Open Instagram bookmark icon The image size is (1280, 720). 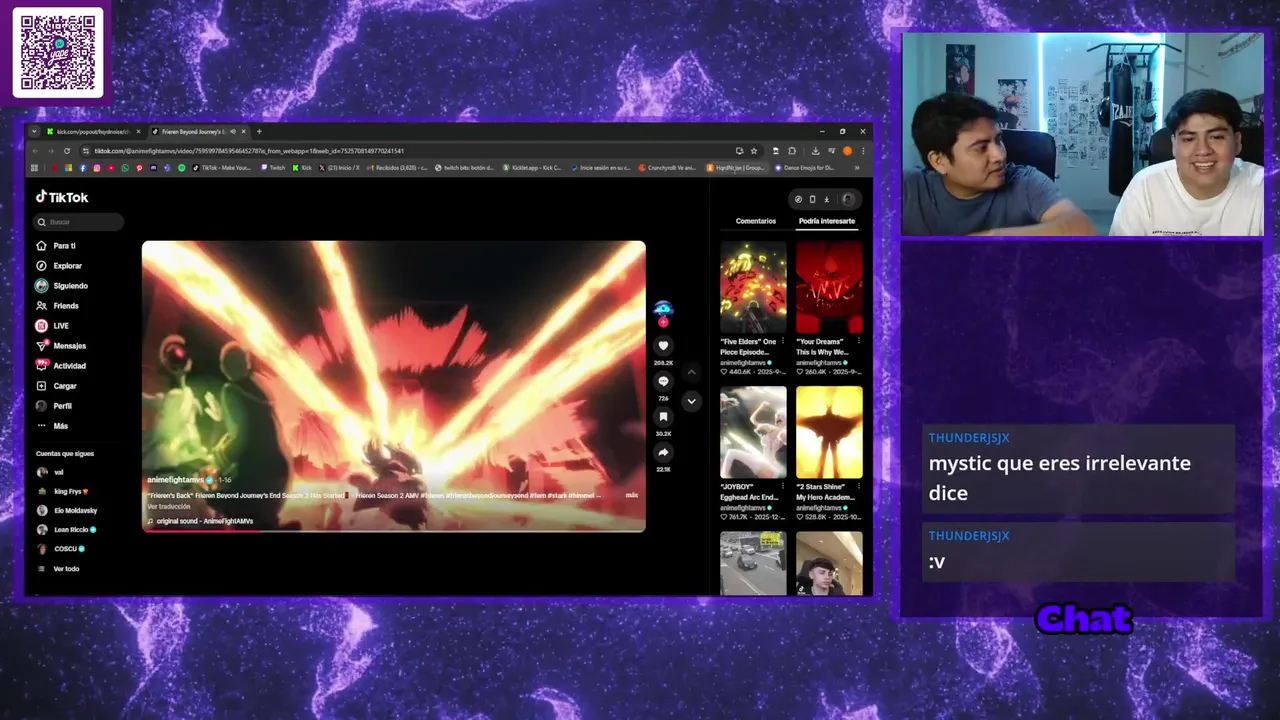[x=97, y=168]
